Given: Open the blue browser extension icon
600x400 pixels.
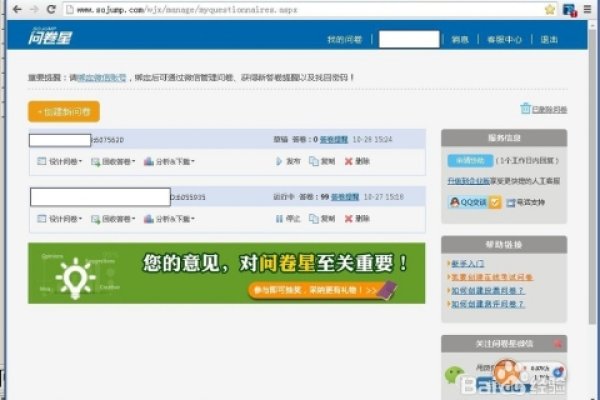Looking at the screenshot, I should [x=569, y=10].
